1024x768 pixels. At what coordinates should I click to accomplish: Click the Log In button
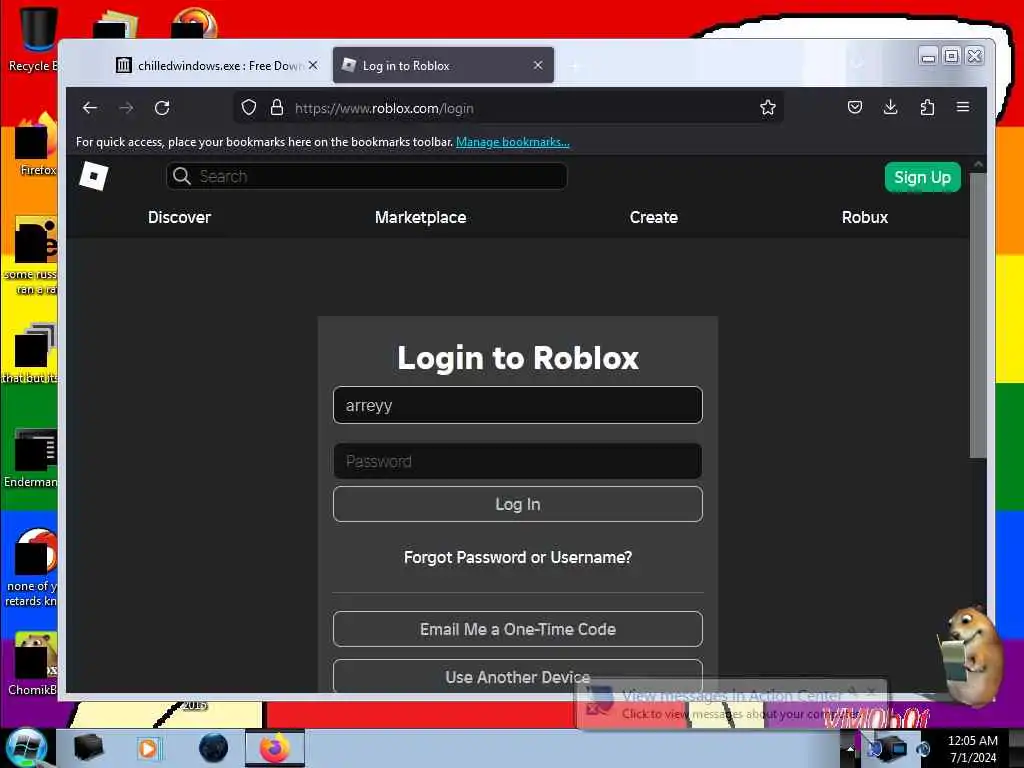pyautogui.click(x=518, y=504)
